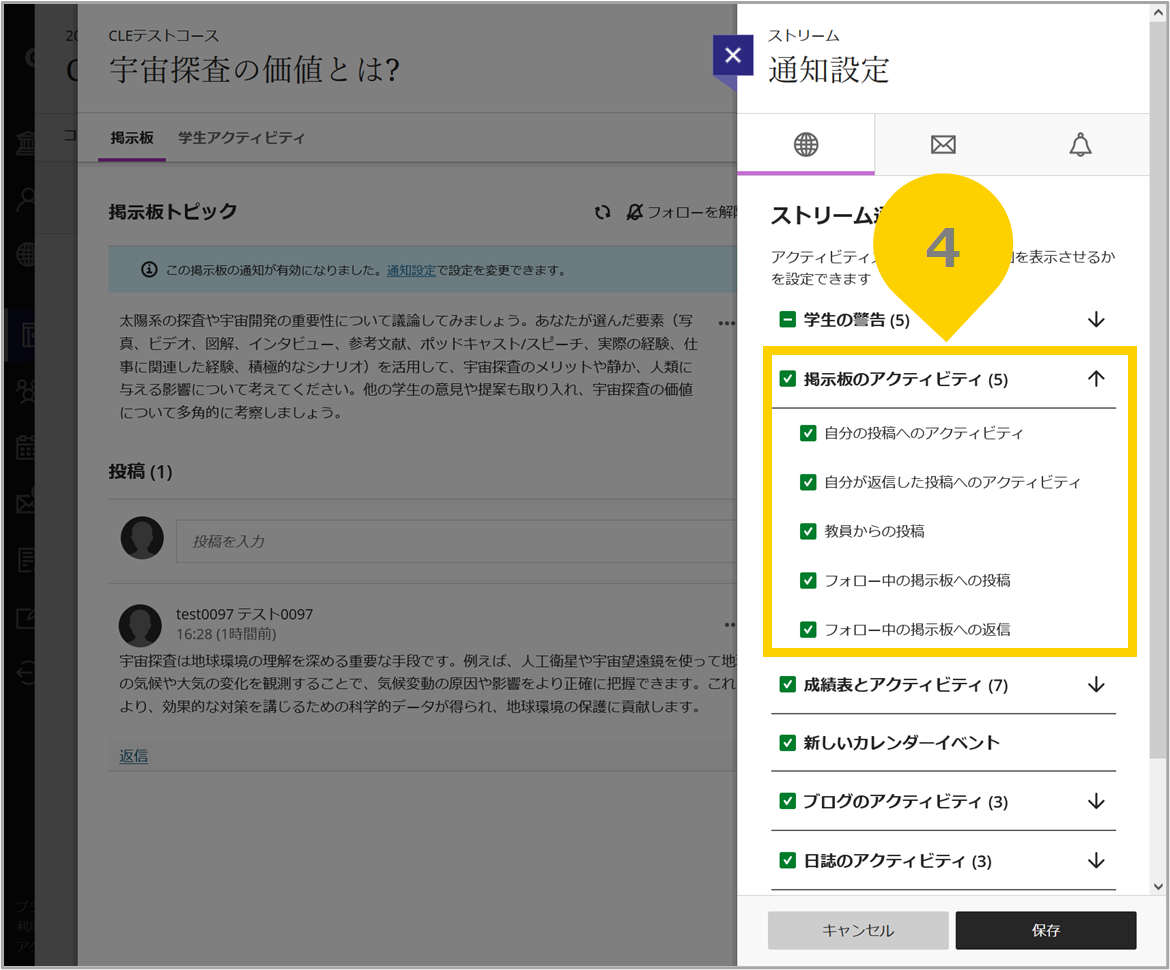
Task: Collapse the 掲示板のアクティビティ section arrow
Action: click(x=1095, y=378)
